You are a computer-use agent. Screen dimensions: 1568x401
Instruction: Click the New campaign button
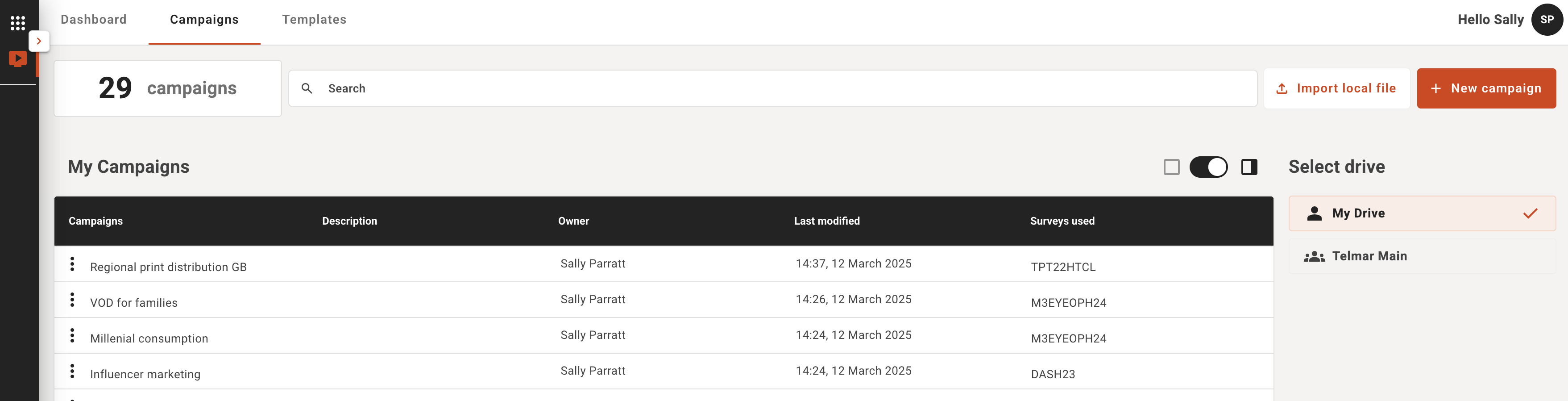coord(1486,88)
